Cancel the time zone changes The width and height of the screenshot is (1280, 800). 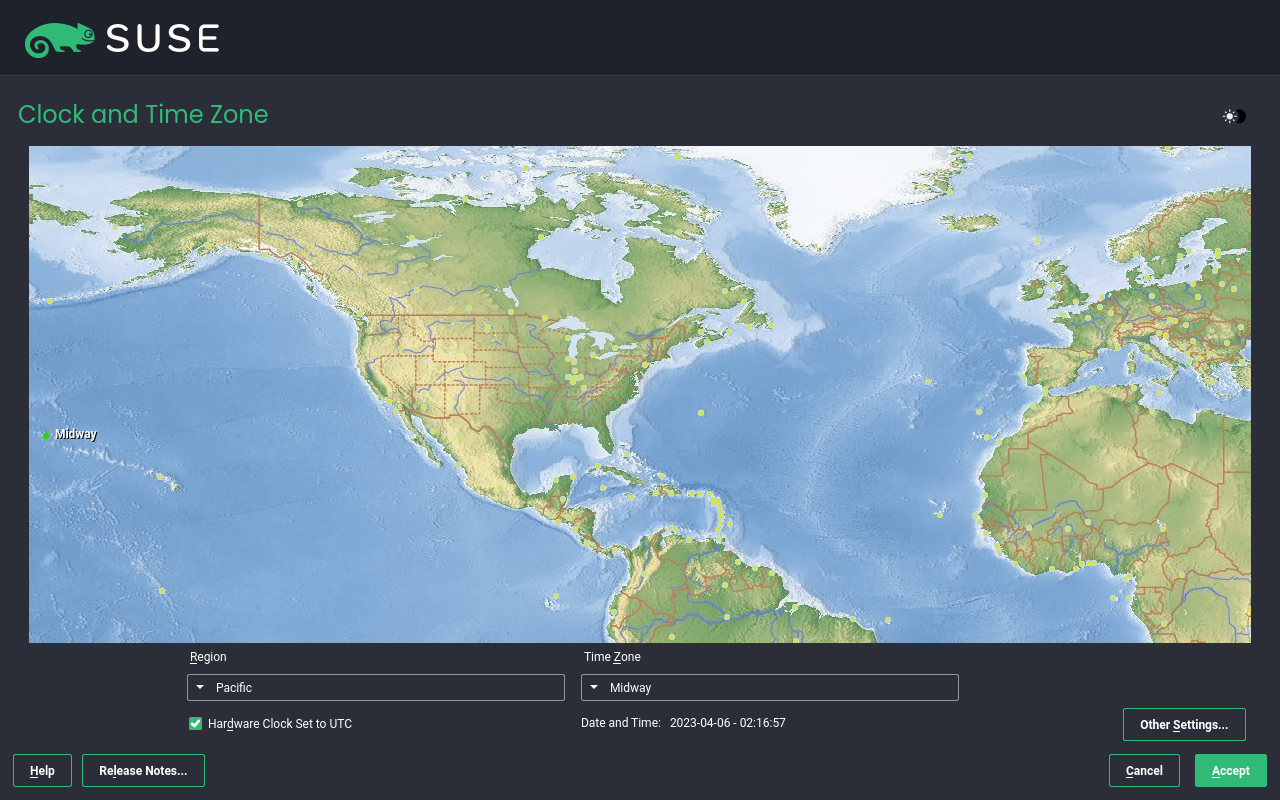tap(1144, 771)
